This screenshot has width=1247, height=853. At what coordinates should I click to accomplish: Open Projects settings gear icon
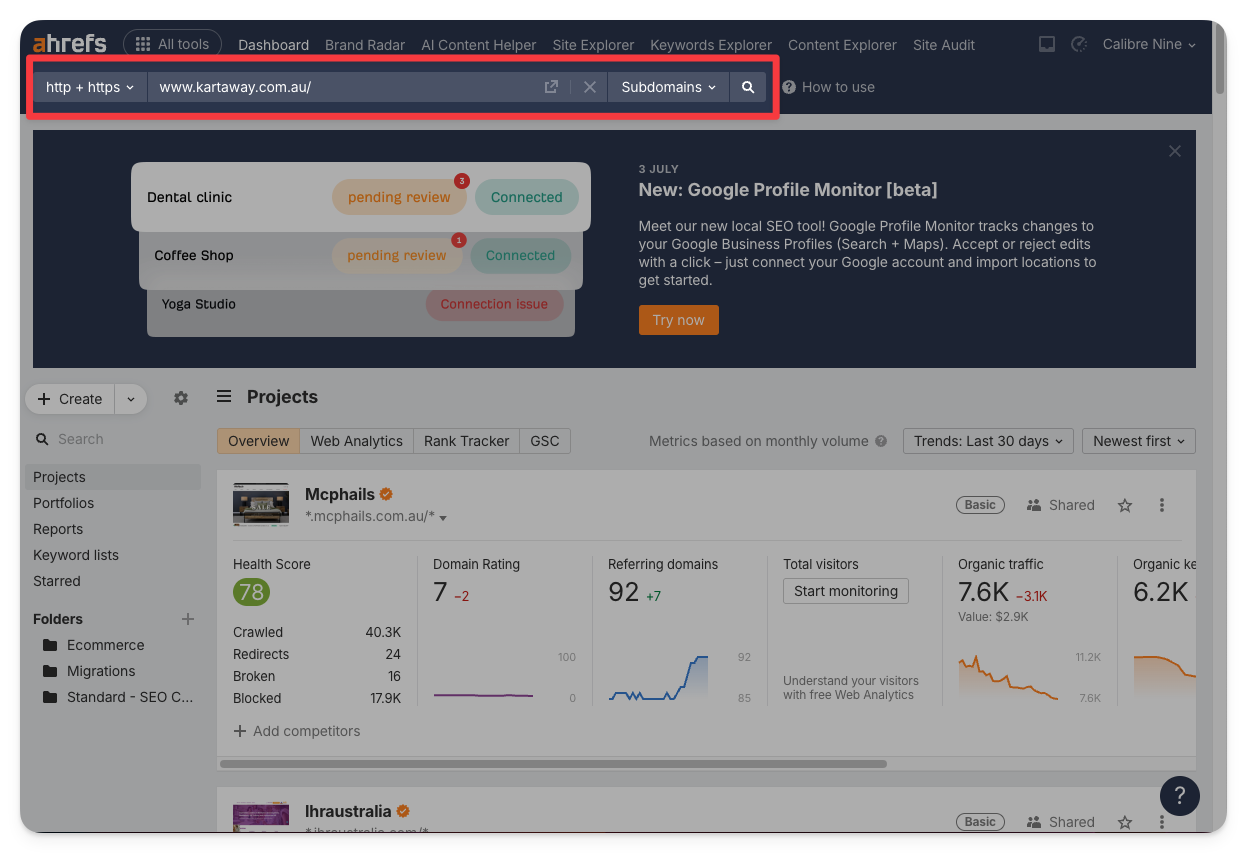[x=181, y=398]
